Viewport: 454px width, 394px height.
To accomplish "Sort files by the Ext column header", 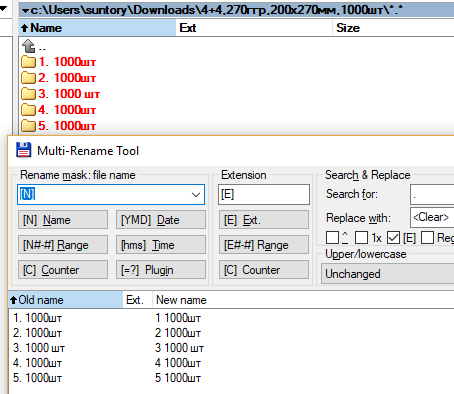I will (x=254, y=28).
